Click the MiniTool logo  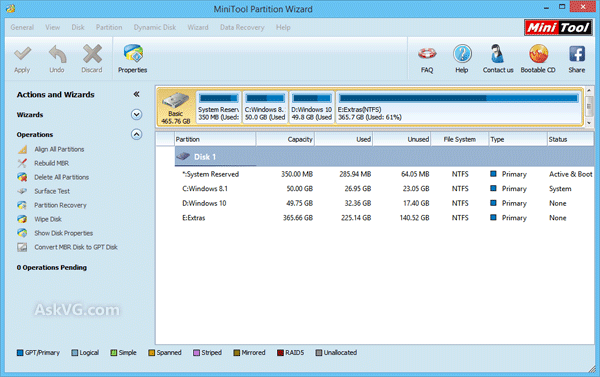pyautogui.click(x=558, y=28)
